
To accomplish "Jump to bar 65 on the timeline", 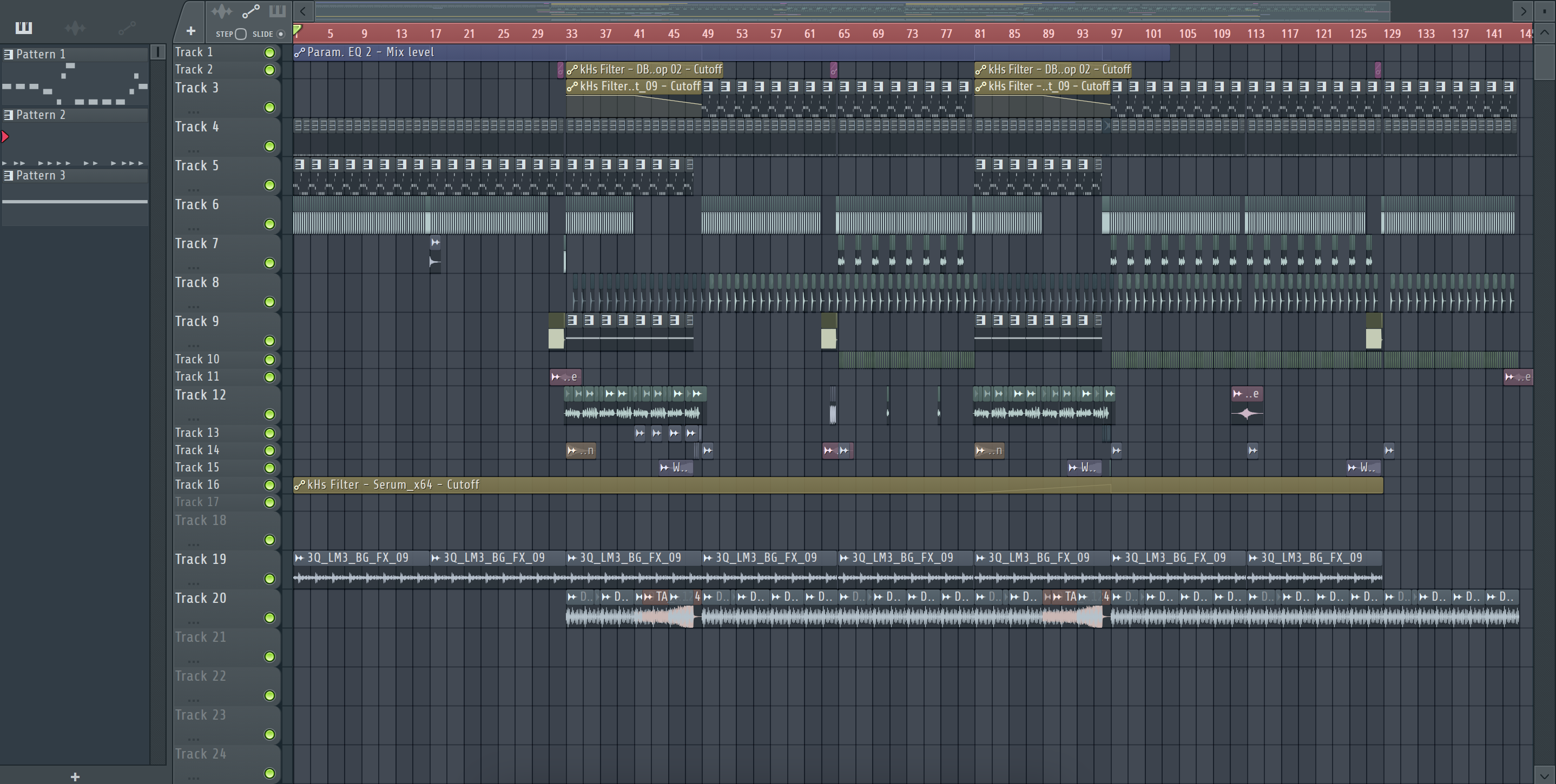I will [x=844, y=34].
